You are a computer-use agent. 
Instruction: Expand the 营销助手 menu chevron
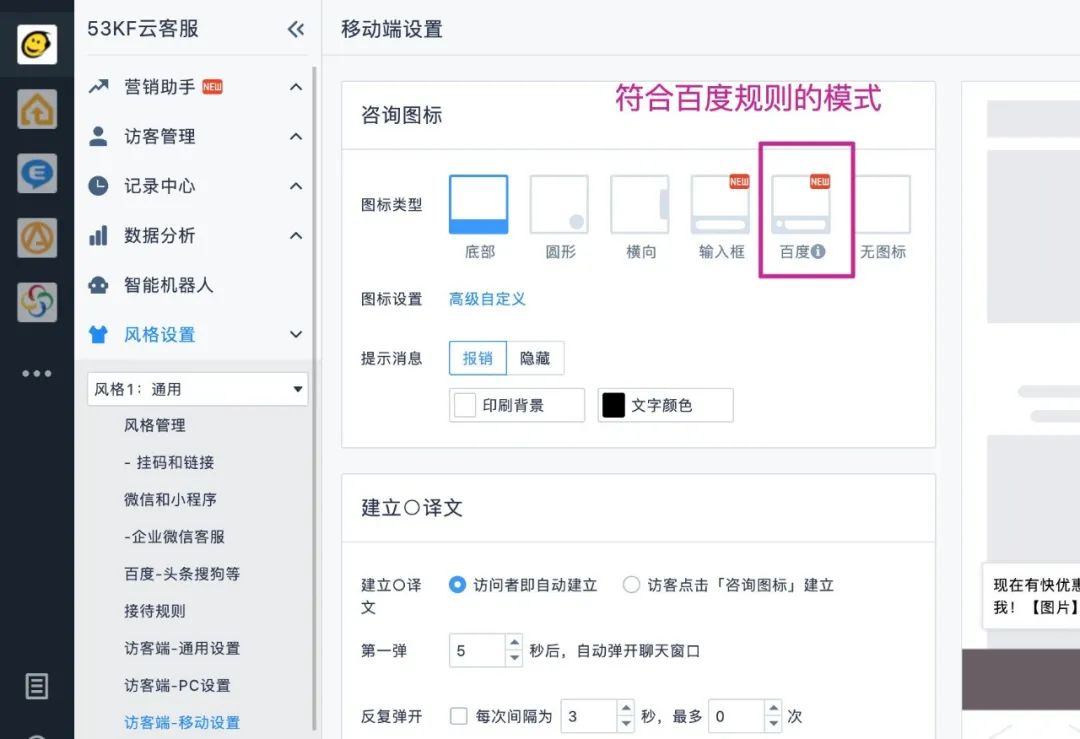(296, 87)
